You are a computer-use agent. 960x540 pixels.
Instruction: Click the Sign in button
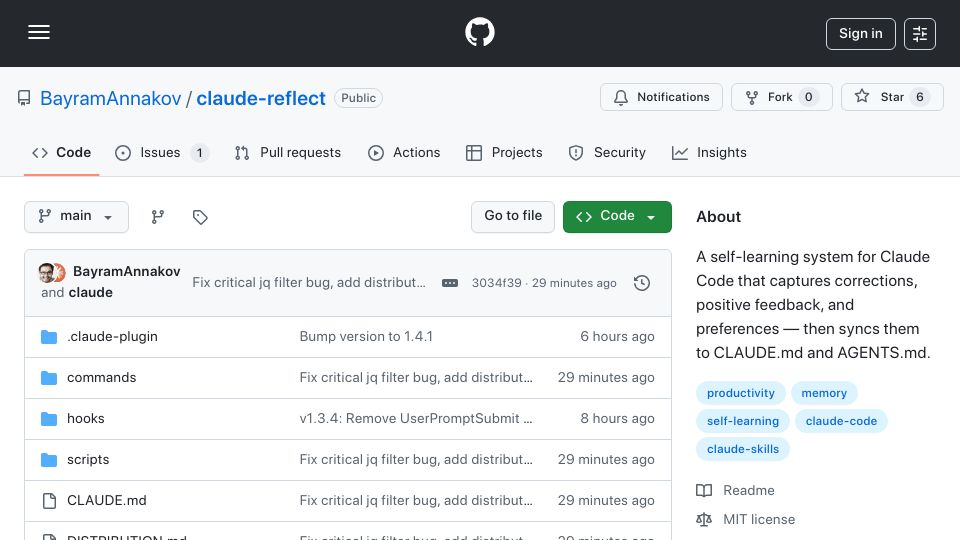860,34
